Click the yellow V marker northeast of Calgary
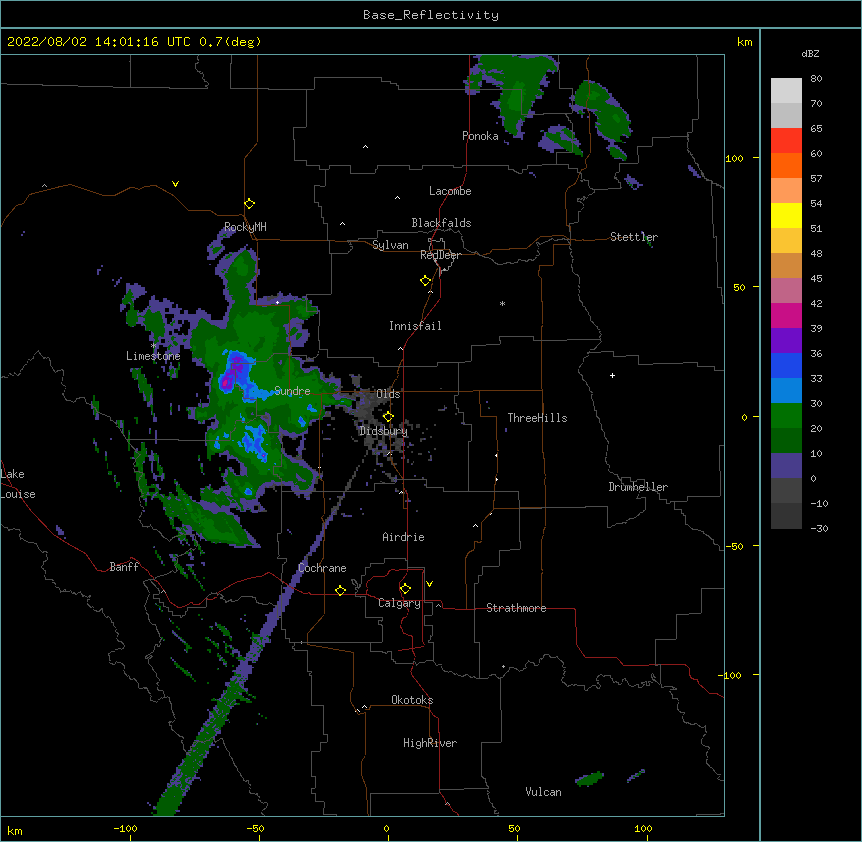Screen dimensions: 862x842 coord(429,584)
